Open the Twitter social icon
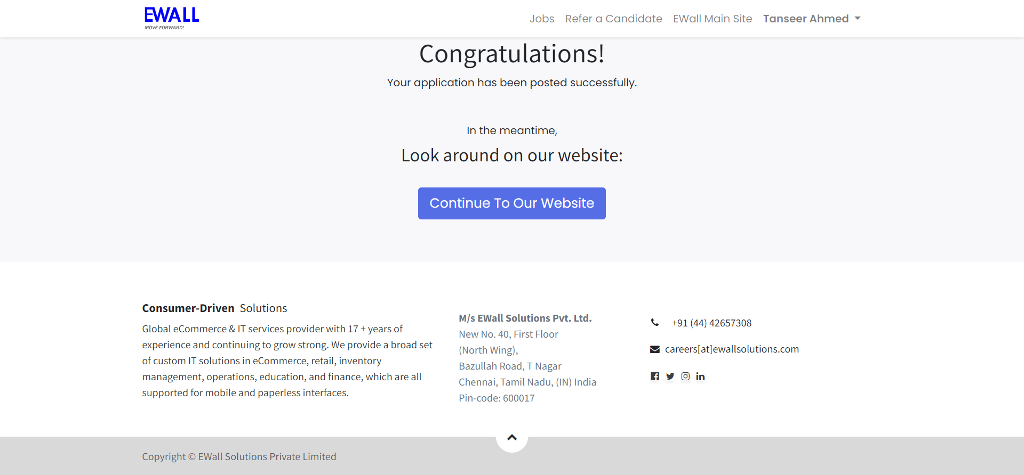 point(670,376)
